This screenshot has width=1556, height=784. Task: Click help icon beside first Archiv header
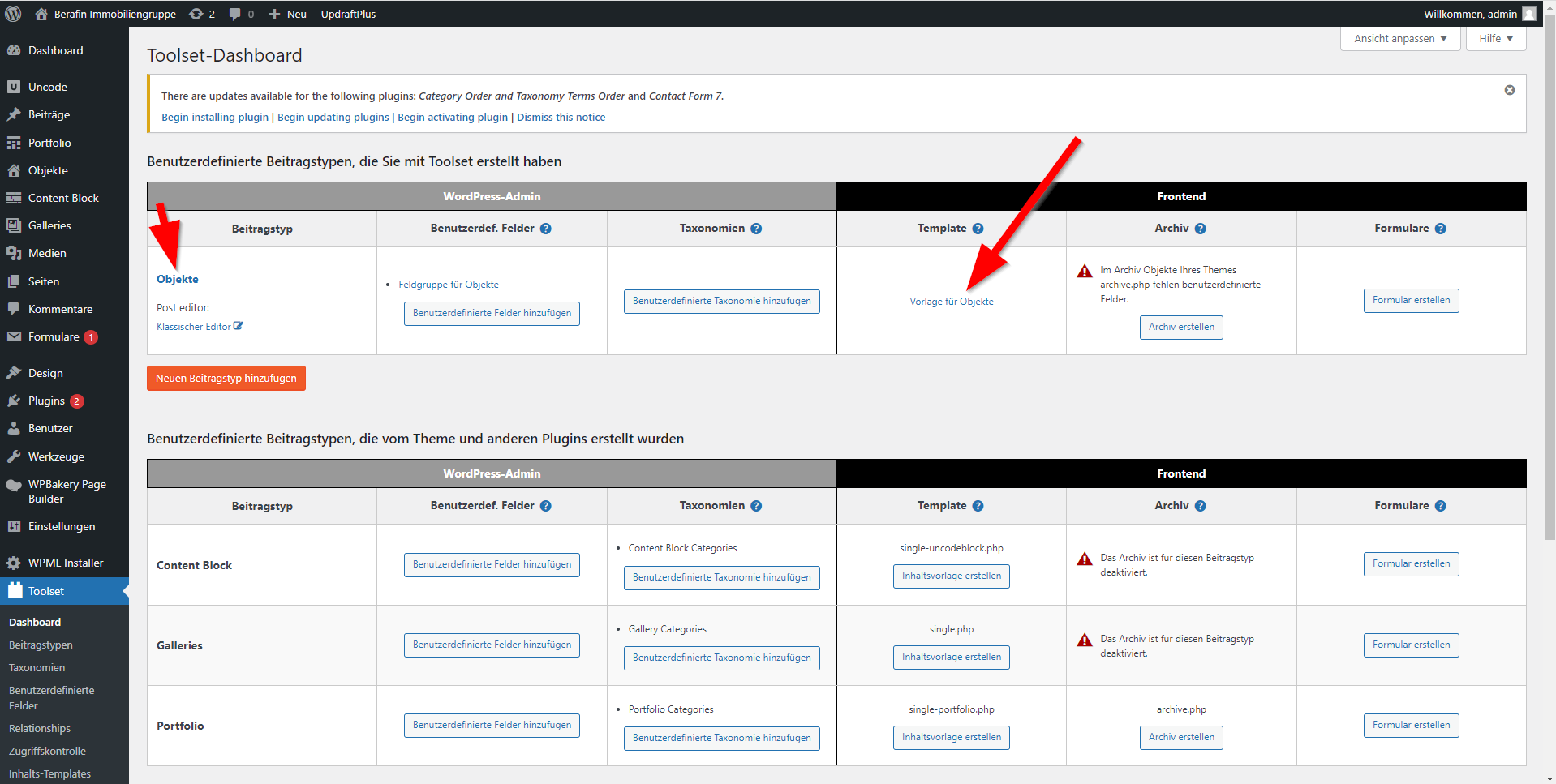pos(1200,229)
